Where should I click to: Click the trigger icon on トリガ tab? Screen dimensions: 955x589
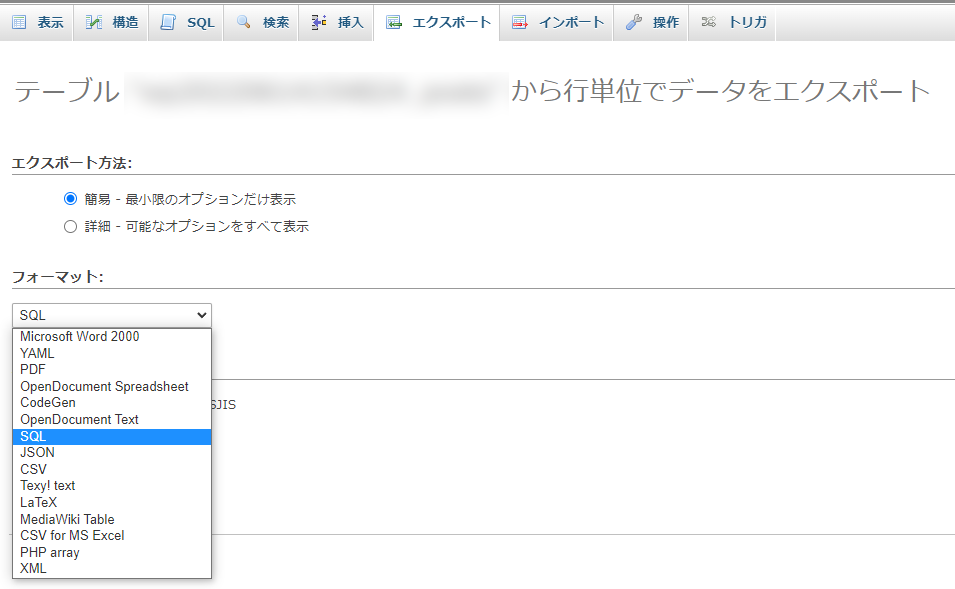(709, 22)
